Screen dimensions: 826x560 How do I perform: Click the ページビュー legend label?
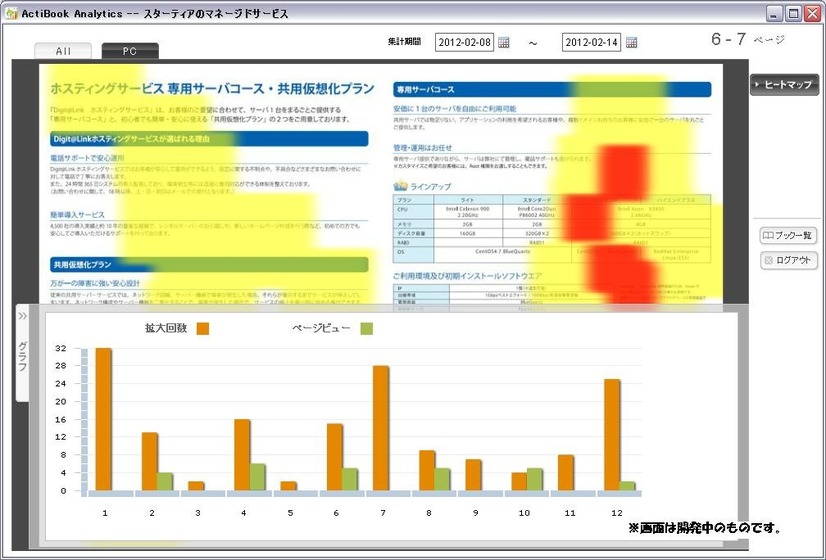(x=321, y=328)
